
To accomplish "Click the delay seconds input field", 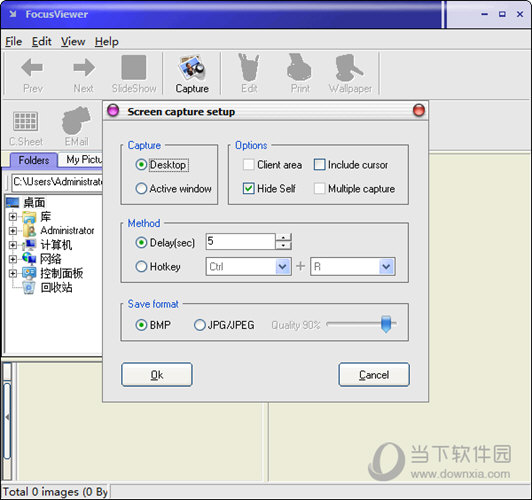I will click(x=240, y=242).
